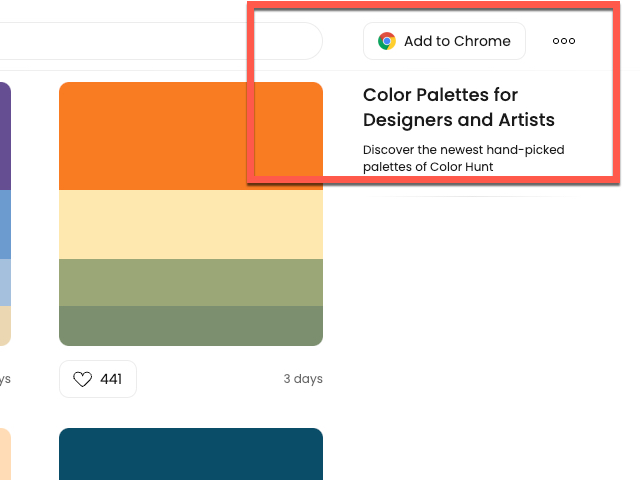Open the three-dot more options menu

tap(564, 41)
